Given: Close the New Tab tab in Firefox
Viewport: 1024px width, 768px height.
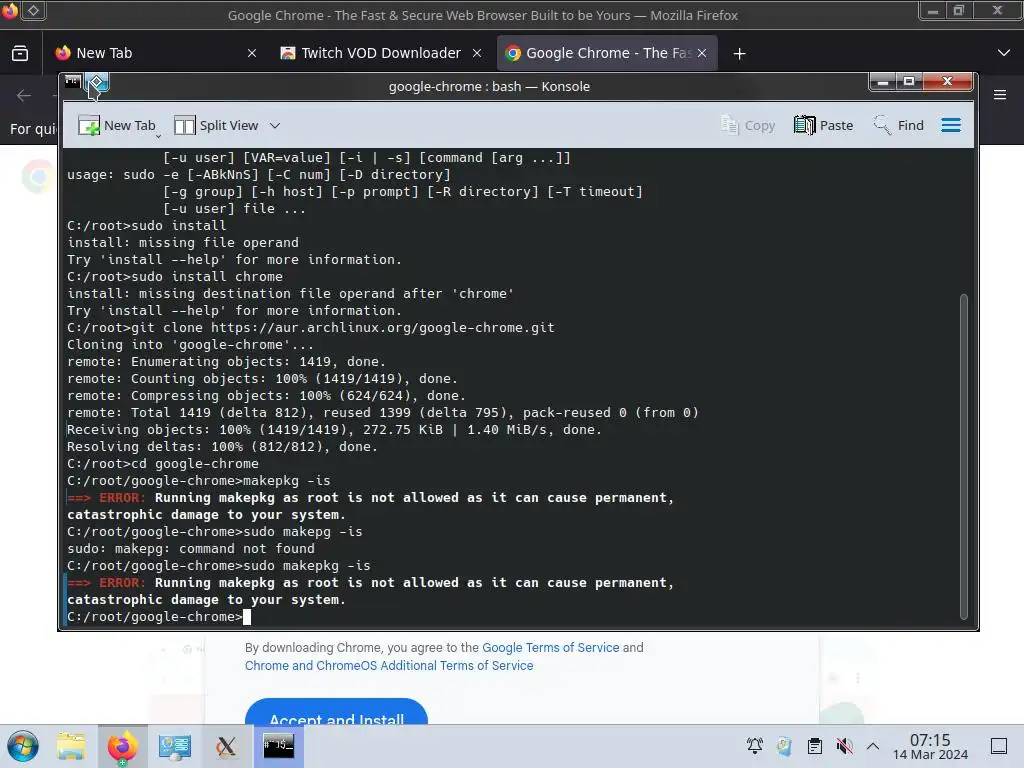Looking at the screenshot, I should click(252, 54).
